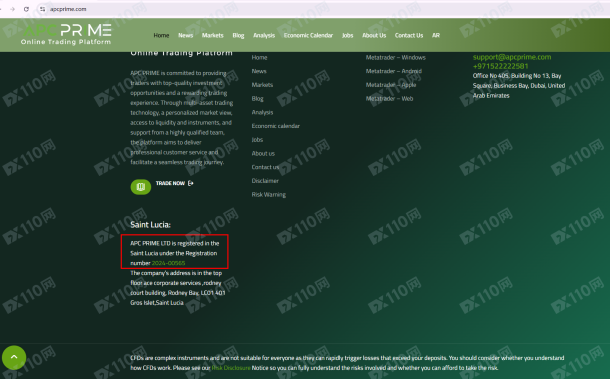Open Metatrader – Web link
The height and width of the screenshot is (379, 610).
tap(389, 98)
